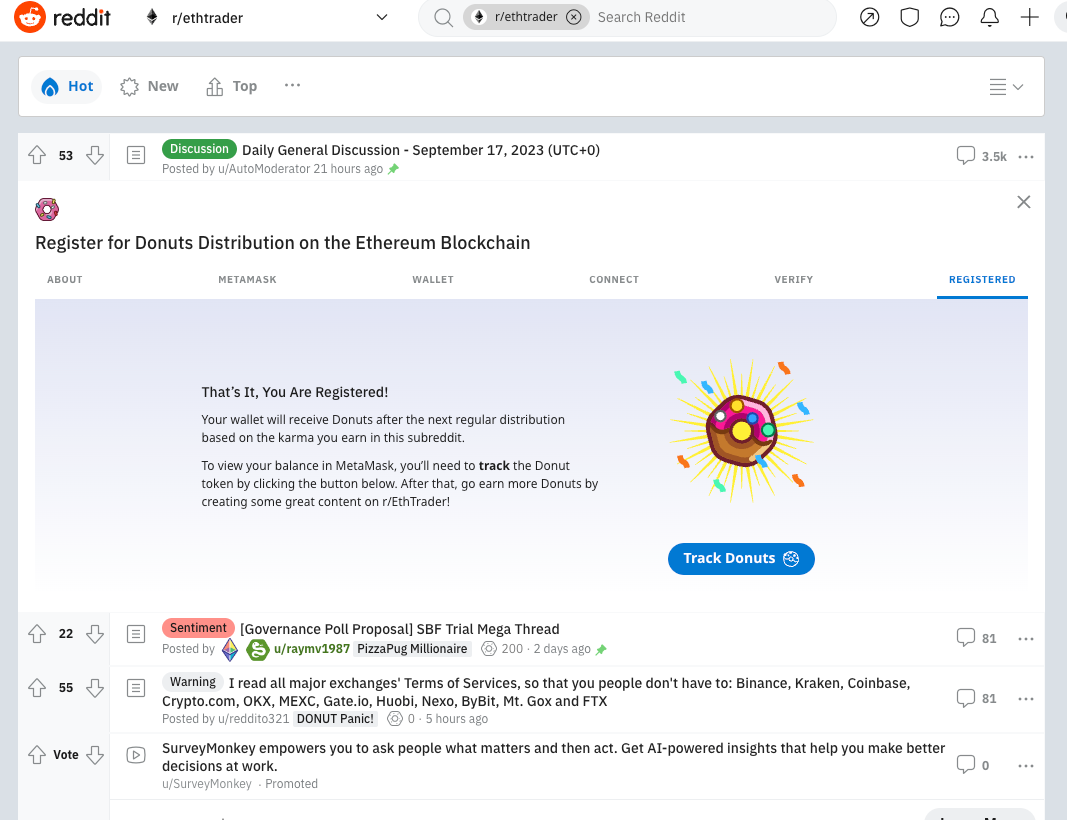Downvote the exchanges Terms of Services post
The image size is (1067, 820).
click(95, 688)
